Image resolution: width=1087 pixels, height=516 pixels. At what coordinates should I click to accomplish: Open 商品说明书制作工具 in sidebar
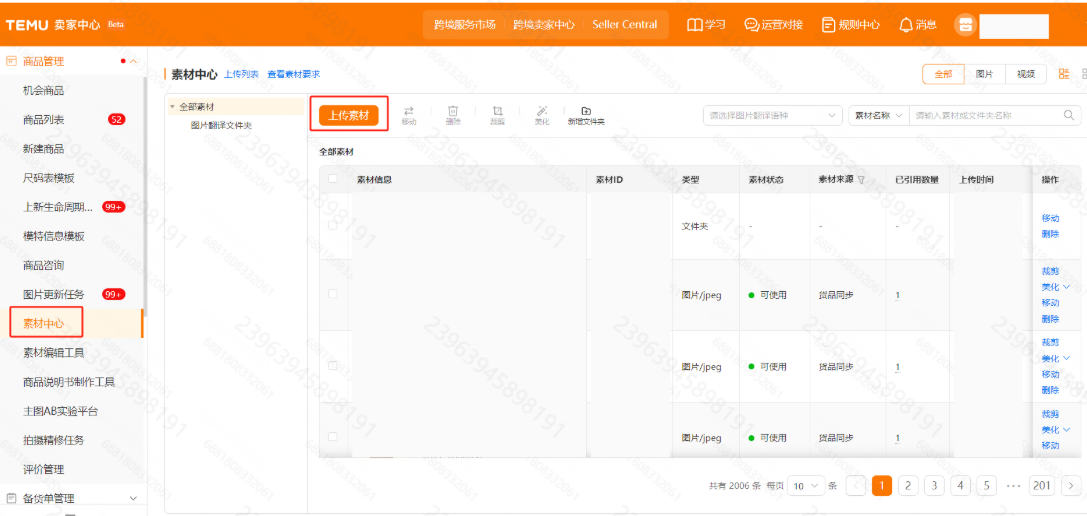(69, 381)
